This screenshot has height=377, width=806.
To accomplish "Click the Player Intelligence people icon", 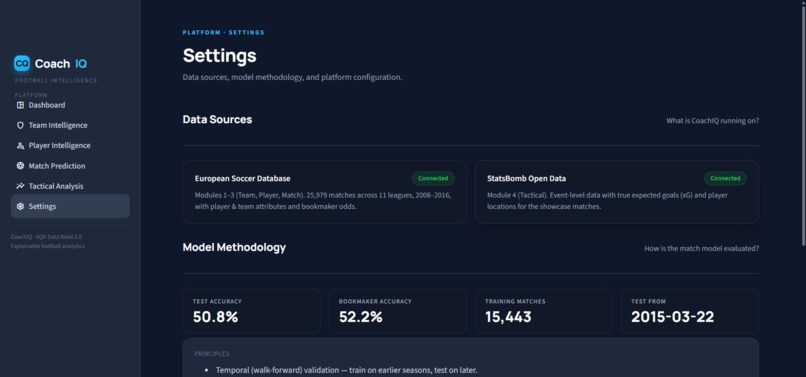I will pos(21,146).
